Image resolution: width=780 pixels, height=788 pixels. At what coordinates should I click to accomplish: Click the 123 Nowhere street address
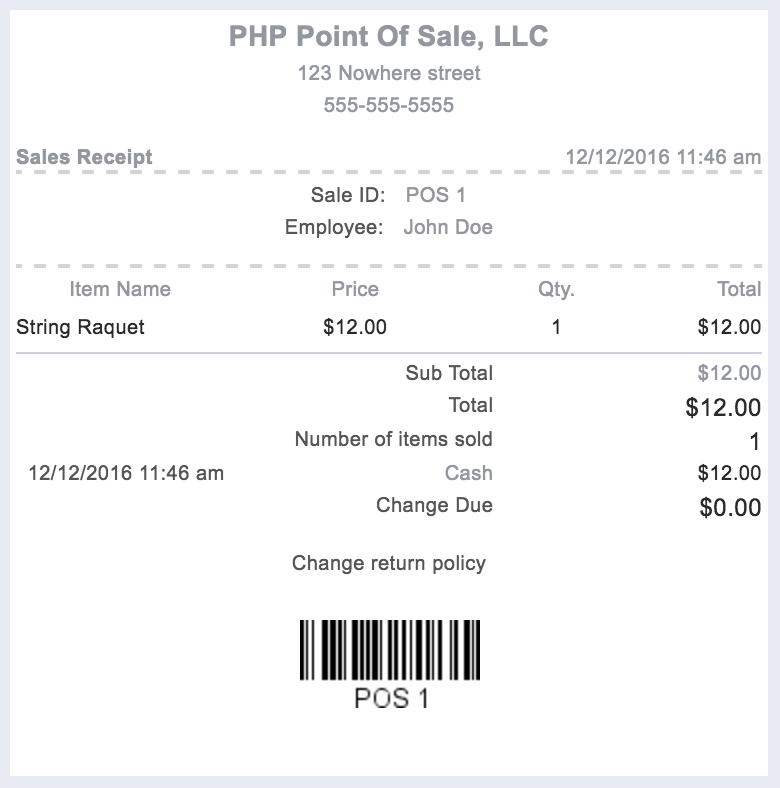click(389, 73)
